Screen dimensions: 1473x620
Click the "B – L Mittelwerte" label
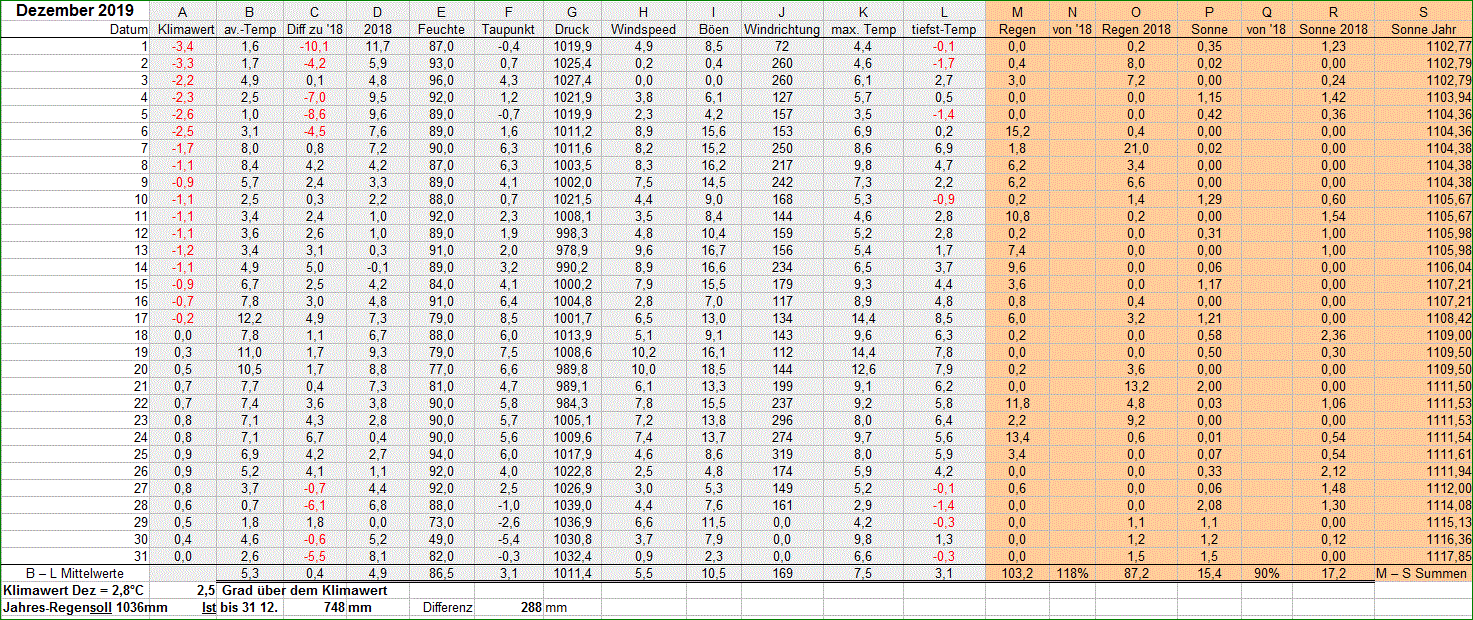pyautogui.click(x=74, y=574)
